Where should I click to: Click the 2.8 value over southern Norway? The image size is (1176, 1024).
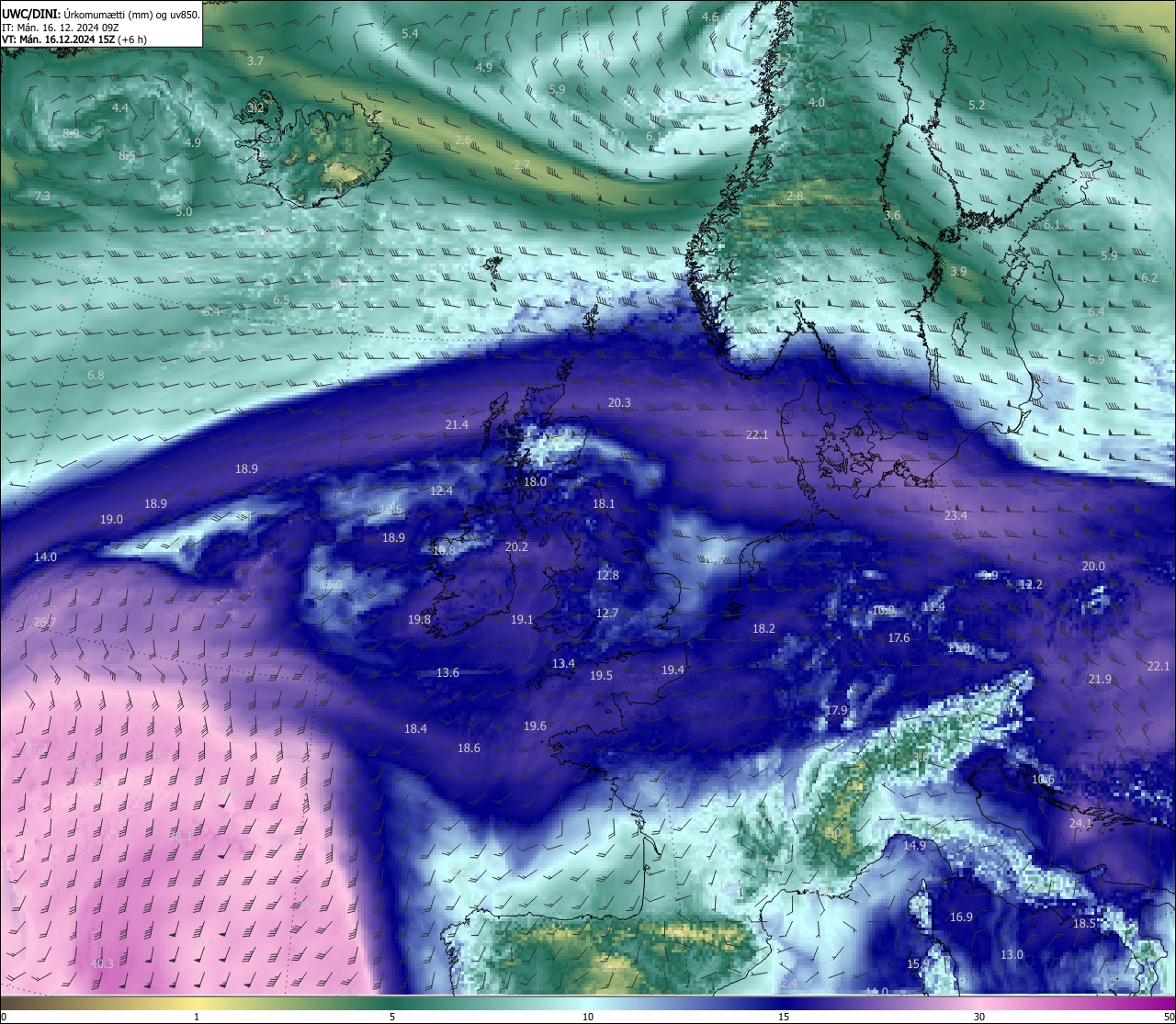tap(795, 196)
